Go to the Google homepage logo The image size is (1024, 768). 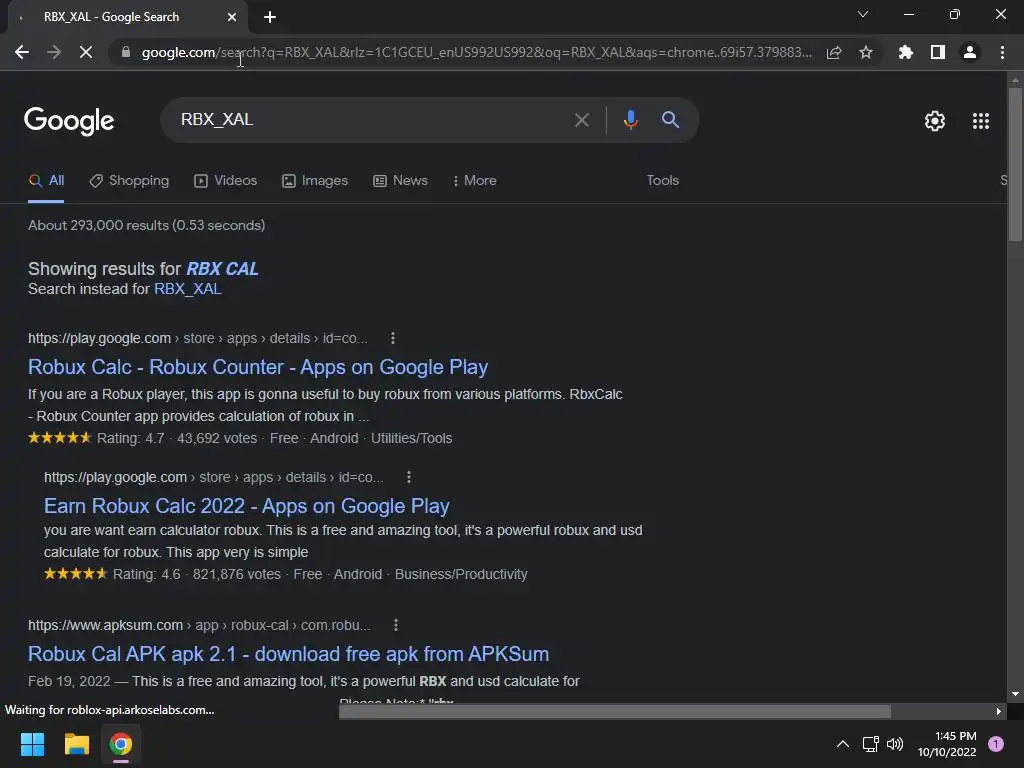69,121
